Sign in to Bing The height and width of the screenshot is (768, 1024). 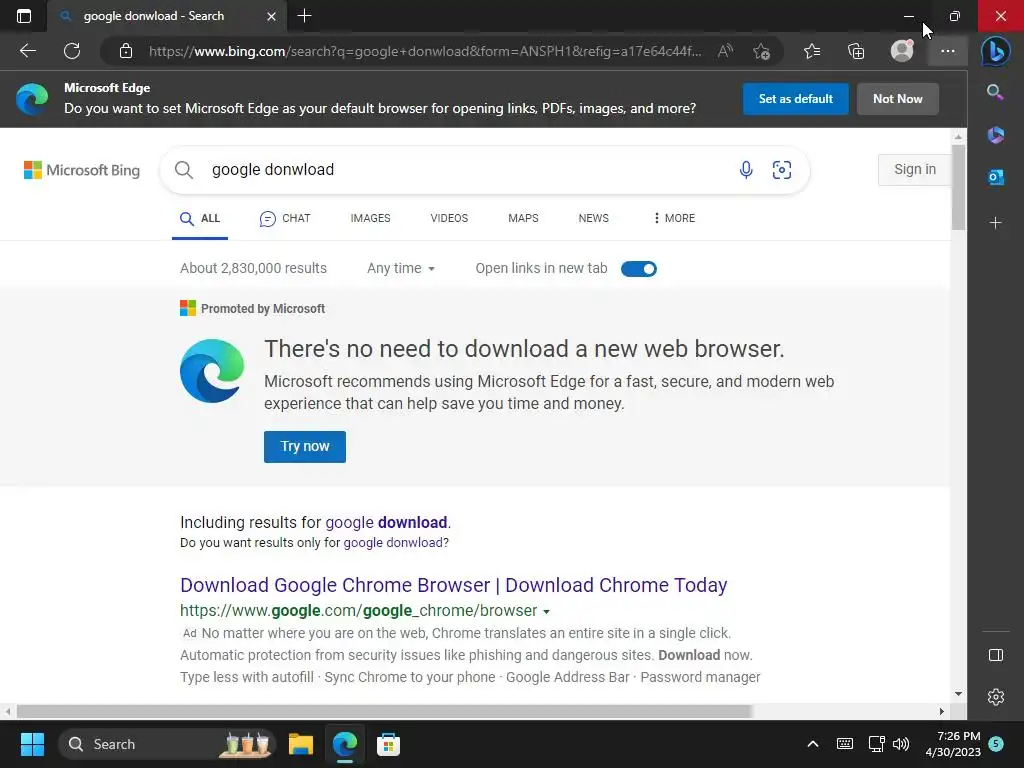pyautogui.click(x=914, y=169)
